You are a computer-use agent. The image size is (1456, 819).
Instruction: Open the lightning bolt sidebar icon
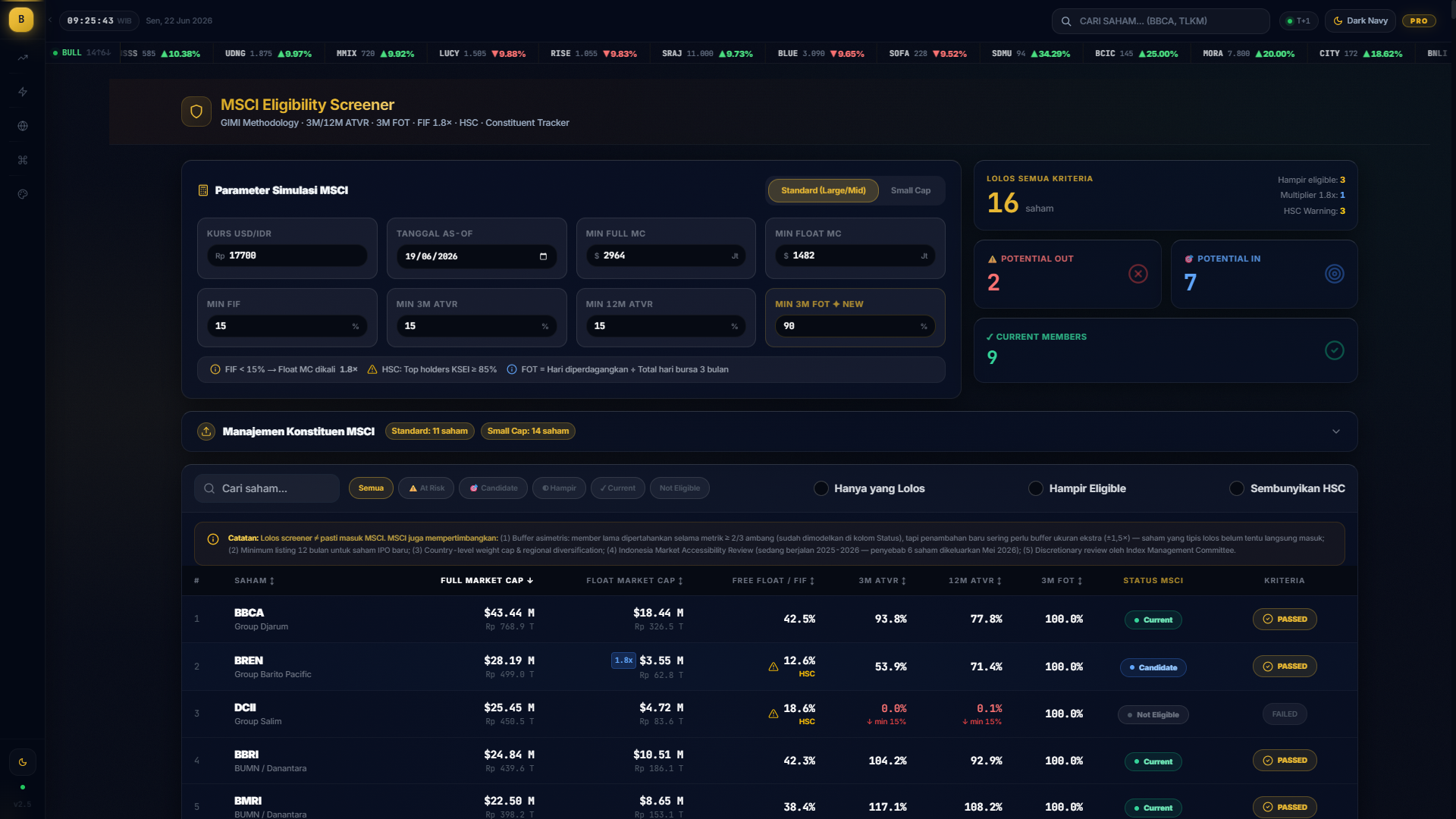(23, 92)
